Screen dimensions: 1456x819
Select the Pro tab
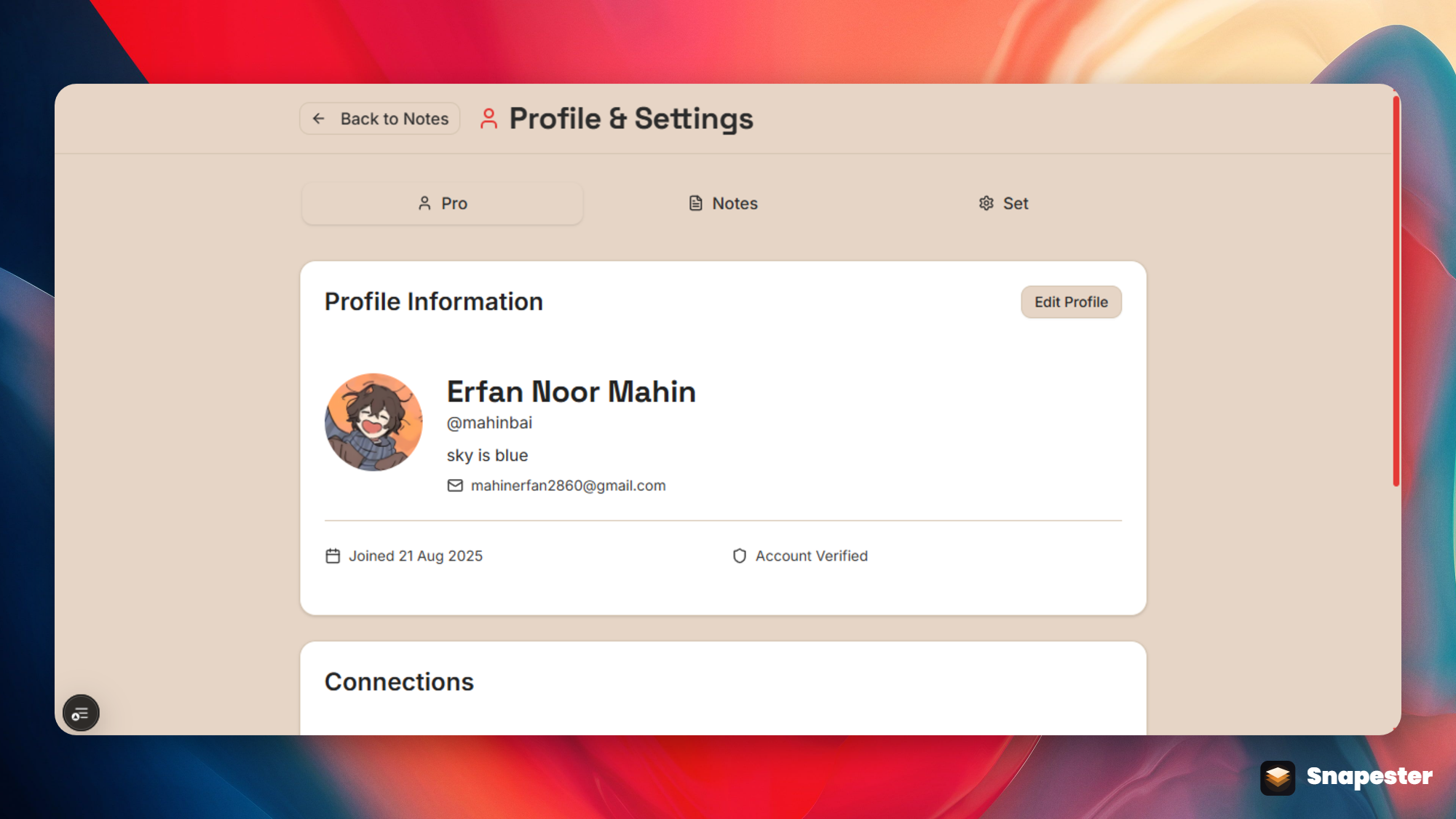click(x=442, y=203)
